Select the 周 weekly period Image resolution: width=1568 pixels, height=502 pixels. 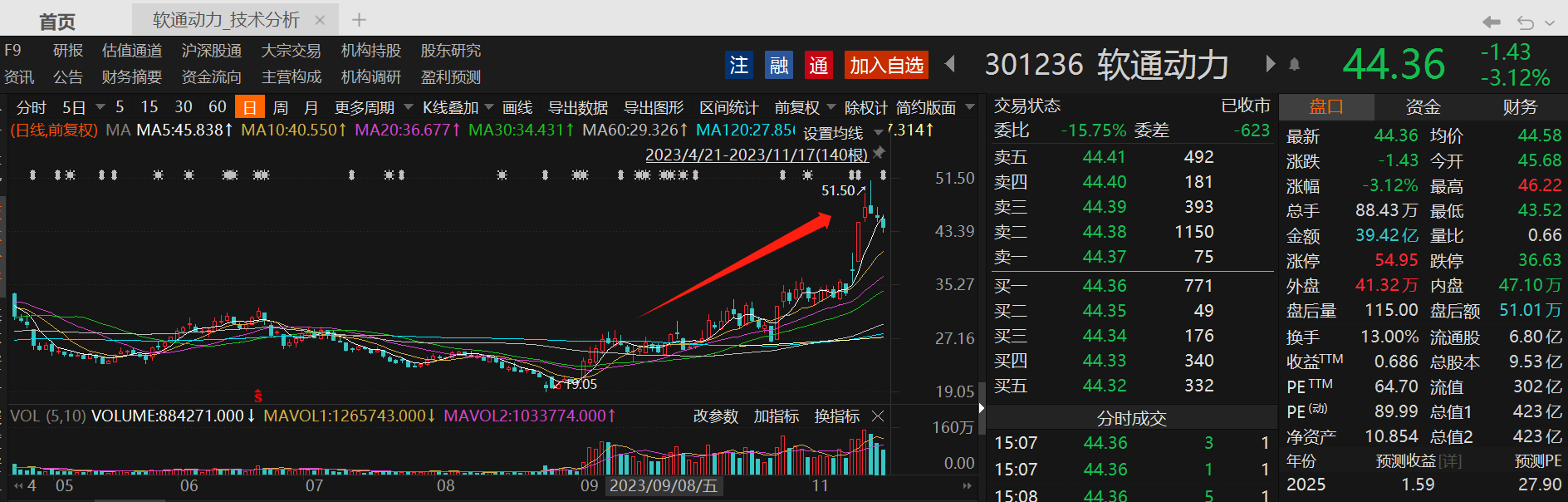281,107
